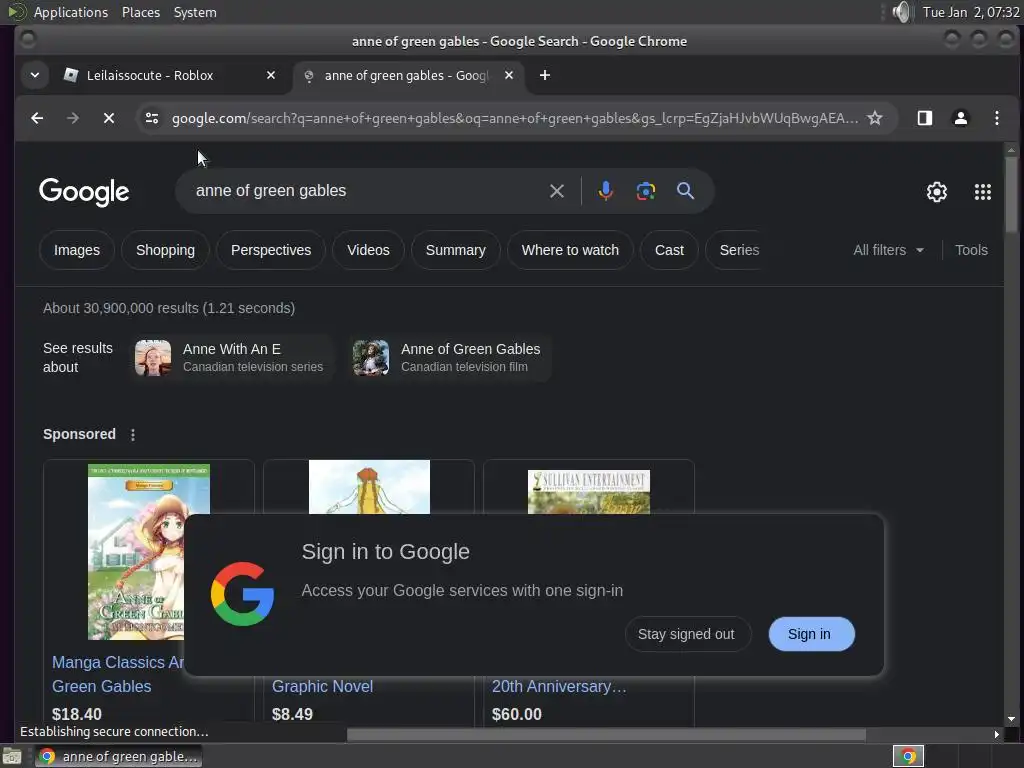Open new tab with plus button
The image size is (1024, 768).
[x=545, y=76]
